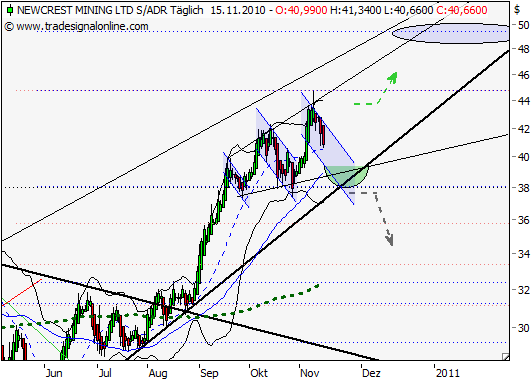Click the www.tradesignalonline.com copyright text
This screenshot has height=380, width=531.
(77, 26)
